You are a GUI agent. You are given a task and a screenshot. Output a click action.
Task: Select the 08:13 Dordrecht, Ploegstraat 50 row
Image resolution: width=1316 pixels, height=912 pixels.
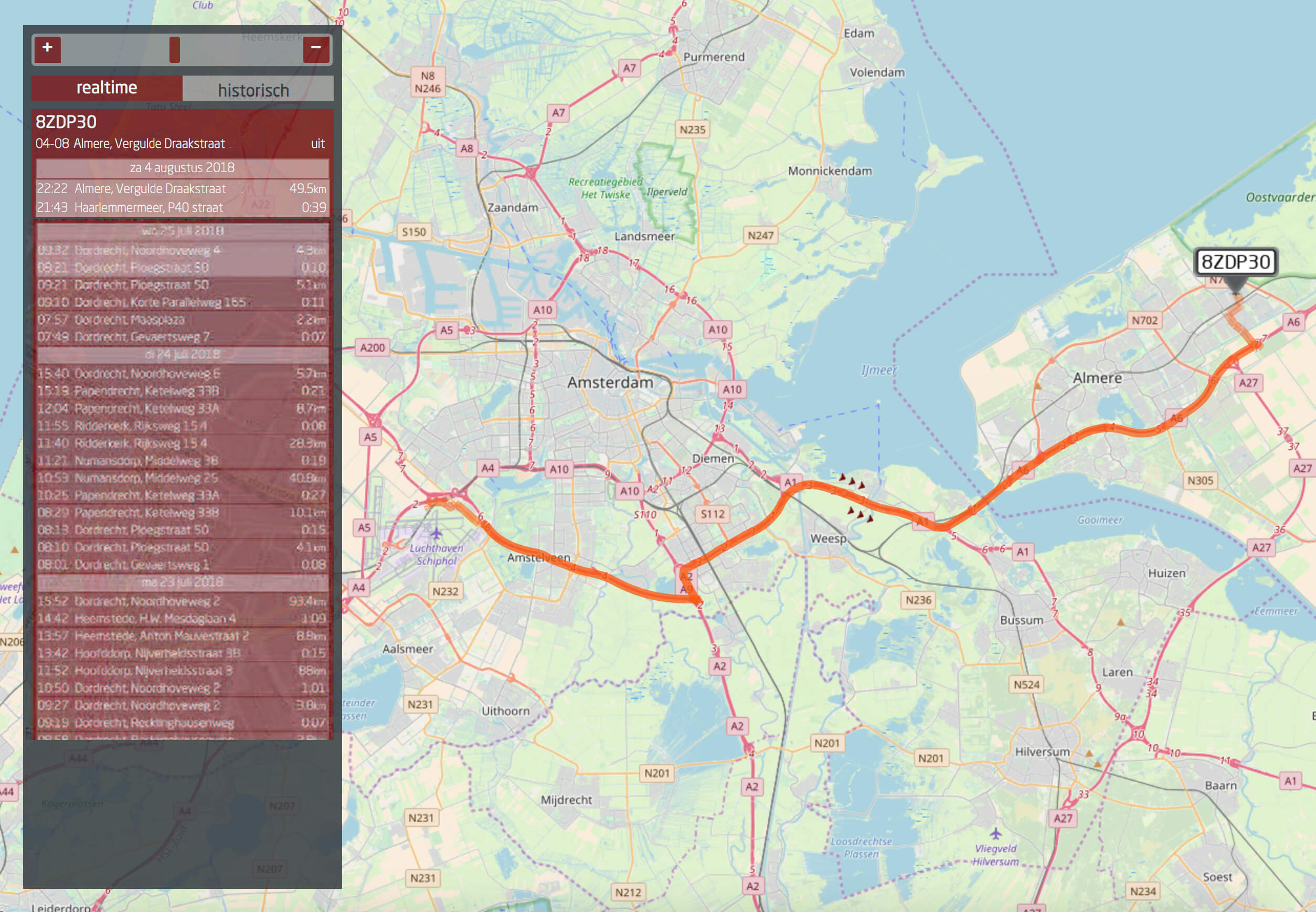tap(182, 529)
